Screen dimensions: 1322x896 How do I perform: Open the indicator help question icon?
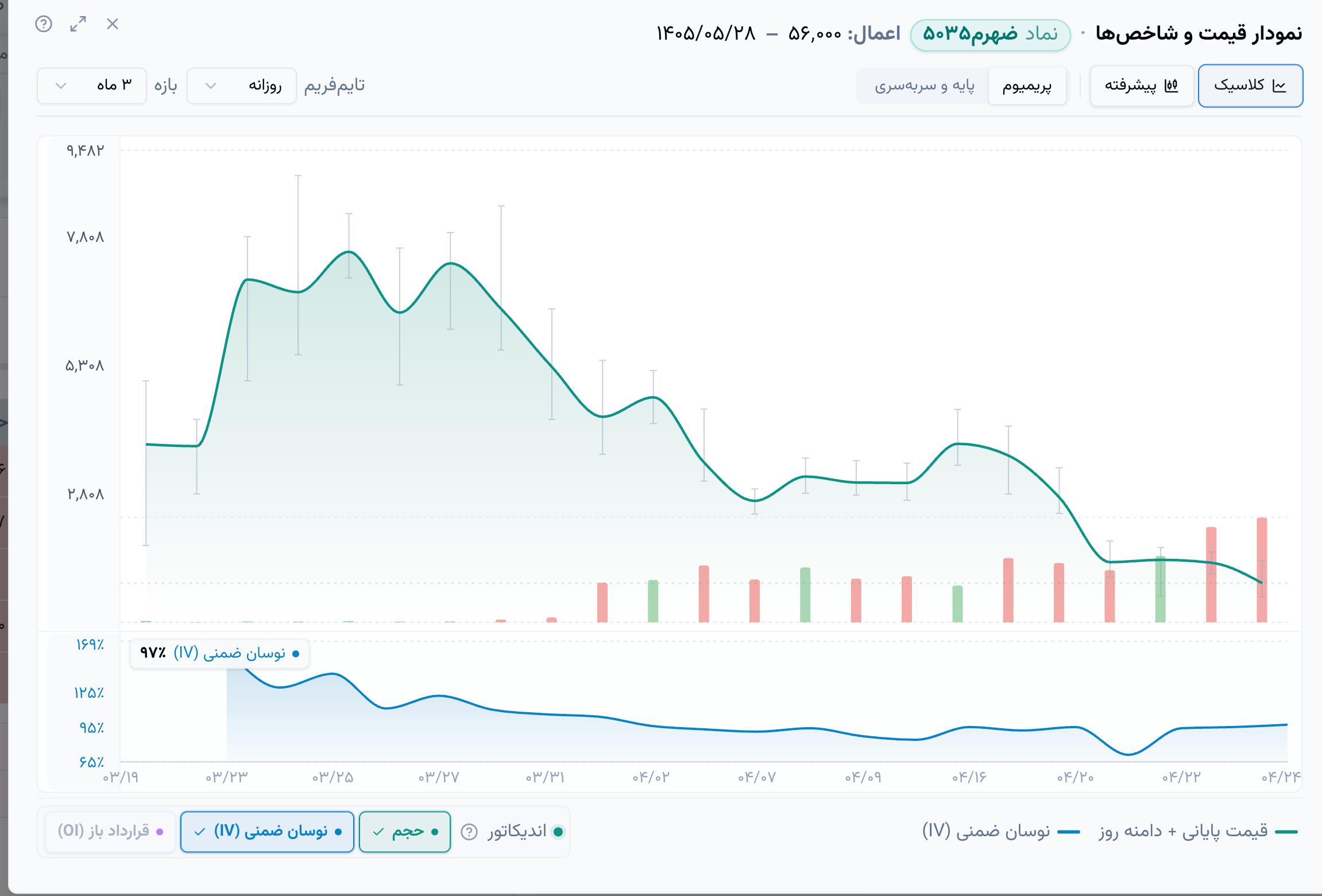point(469,832)
